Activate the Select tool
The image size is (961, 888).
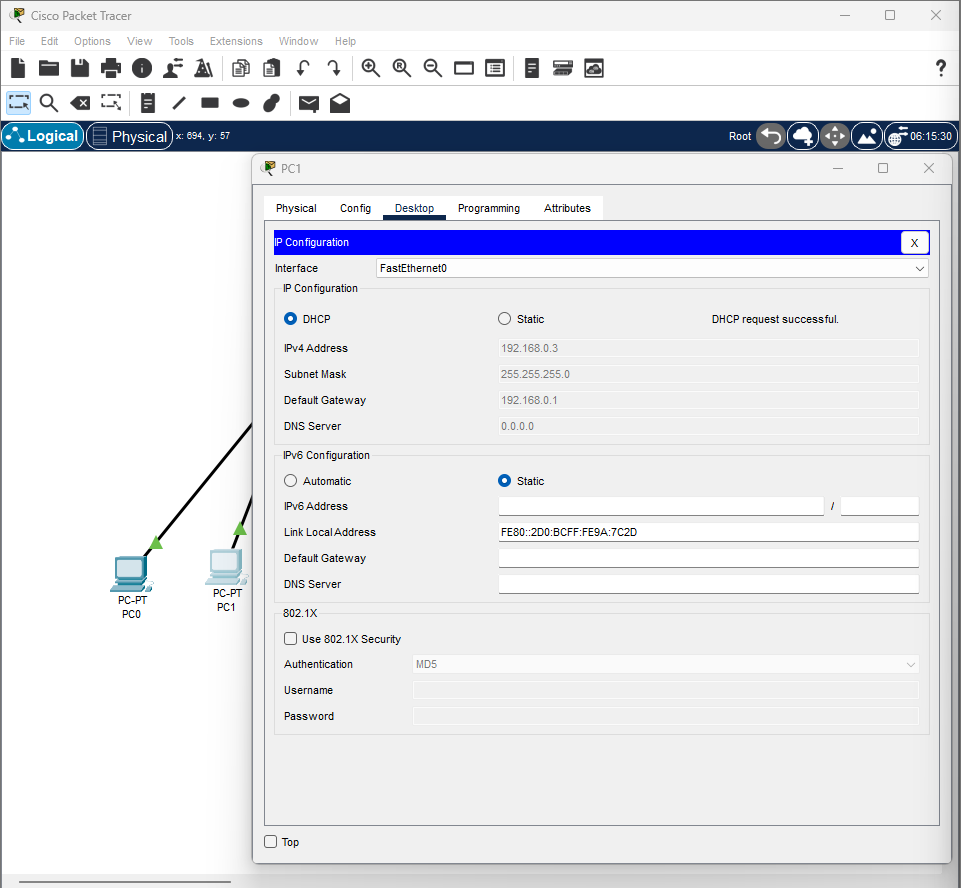point(18,102)
